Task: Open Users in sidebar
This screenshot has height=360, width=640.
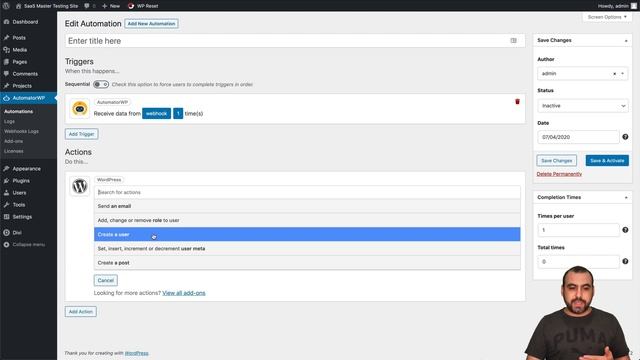Action: 19,193
